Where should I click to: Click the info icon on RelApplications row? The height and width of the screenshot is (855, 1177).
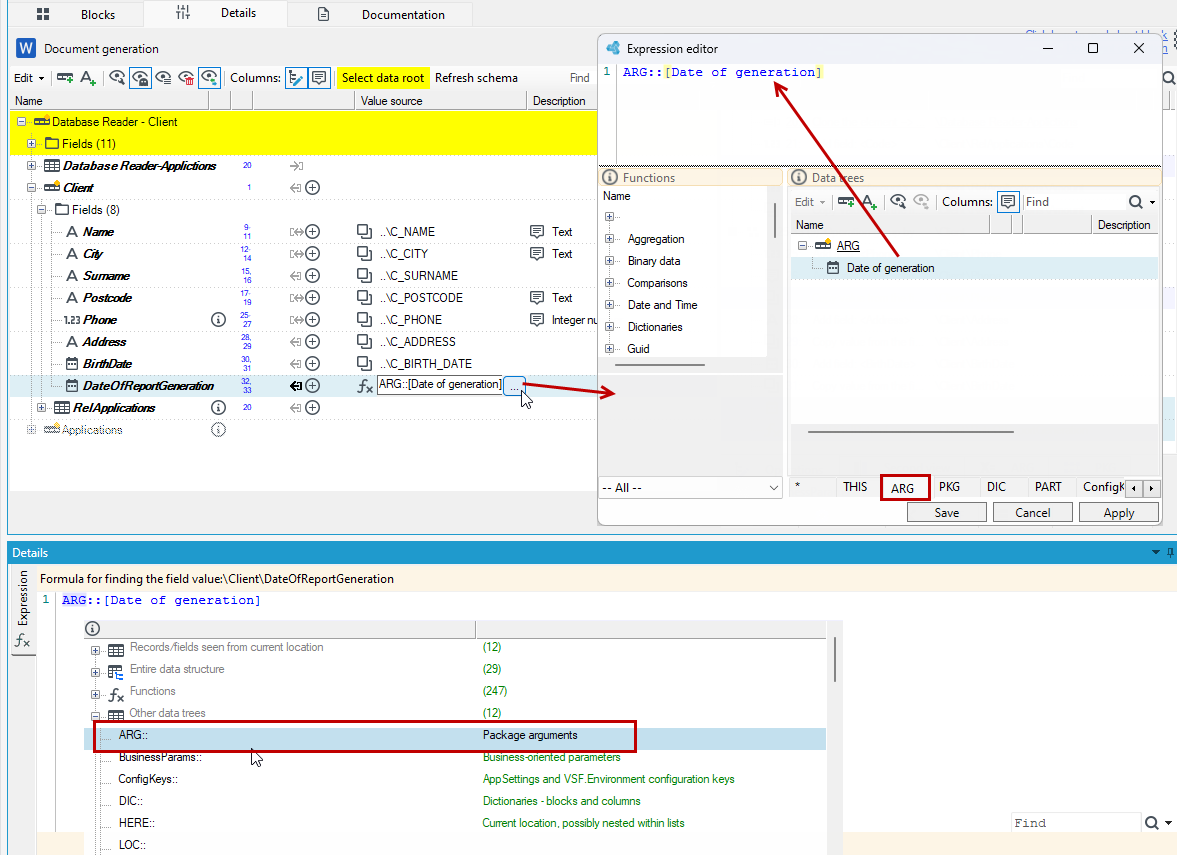click(218, 408)
